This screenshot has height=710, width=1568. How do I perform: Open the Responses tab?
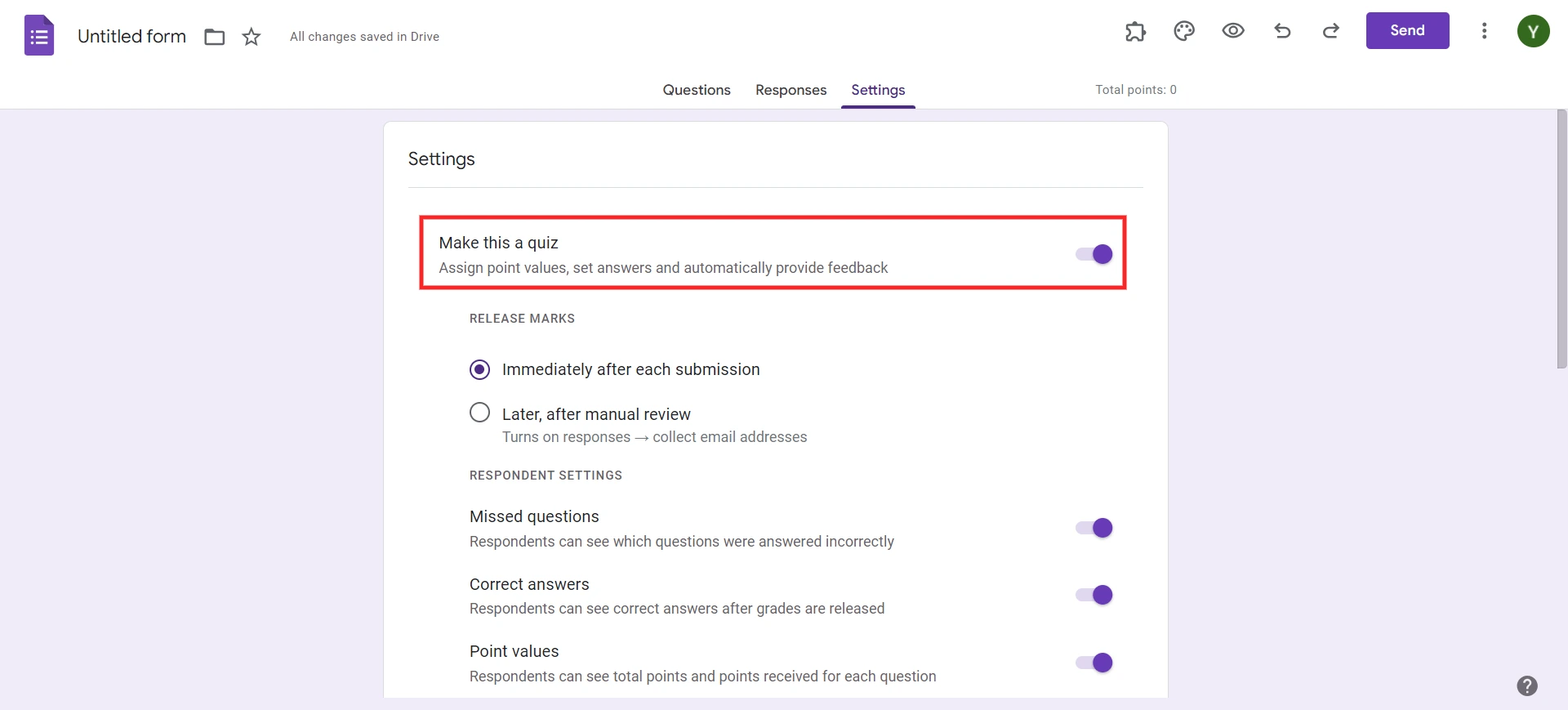tap(791, 90)
